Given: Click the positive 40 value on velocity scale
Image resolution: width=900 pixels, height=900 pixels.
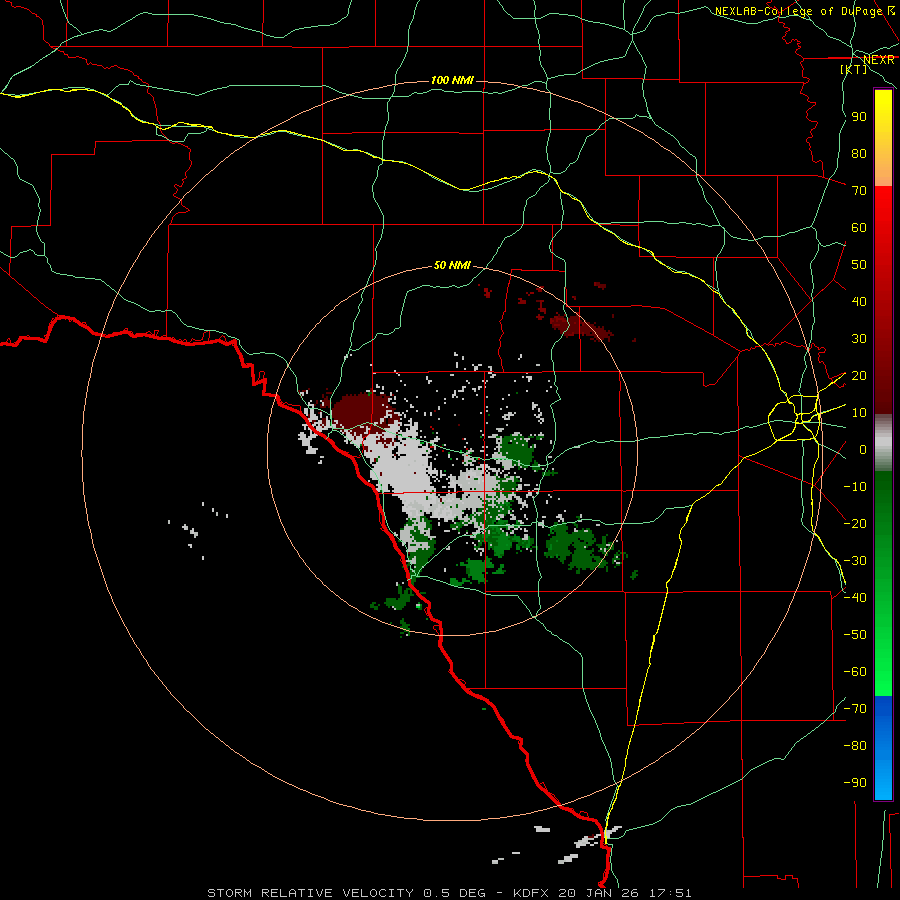Looking at the screenshot, I should coord(859,301).
